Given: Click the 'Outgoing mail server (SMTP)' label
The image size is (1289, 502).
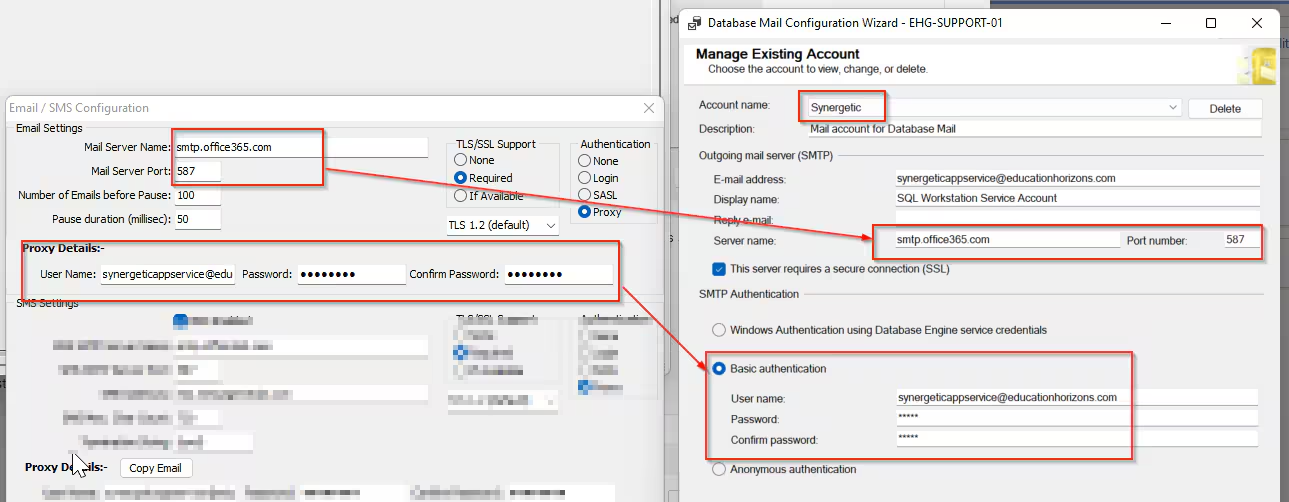Looking at the screenshot, I should pos(765,155).
